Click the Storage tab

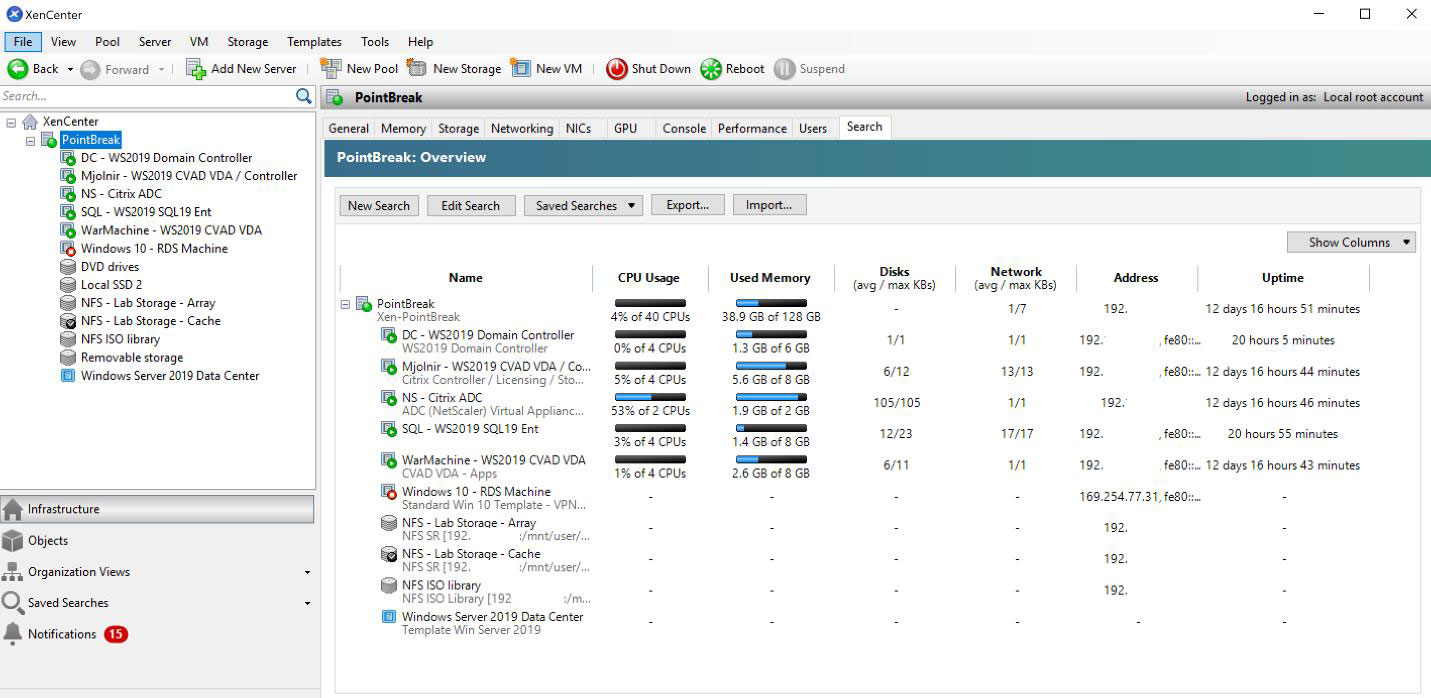coord(459,128)
